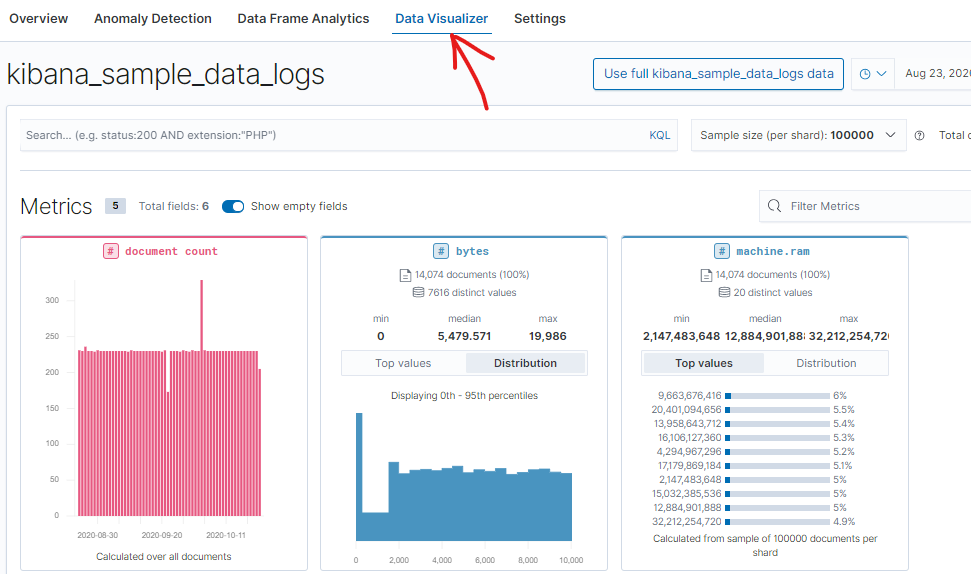This screenshot has height=574, width=971.
Task: Click the 4,294,967,296 top value row
Action: point(754,451)
